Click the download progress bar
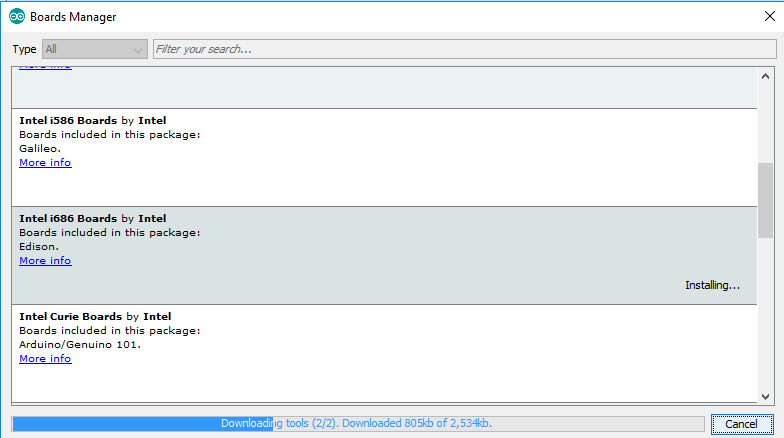The height and width of the screenshot is (438, 784). 358,424
